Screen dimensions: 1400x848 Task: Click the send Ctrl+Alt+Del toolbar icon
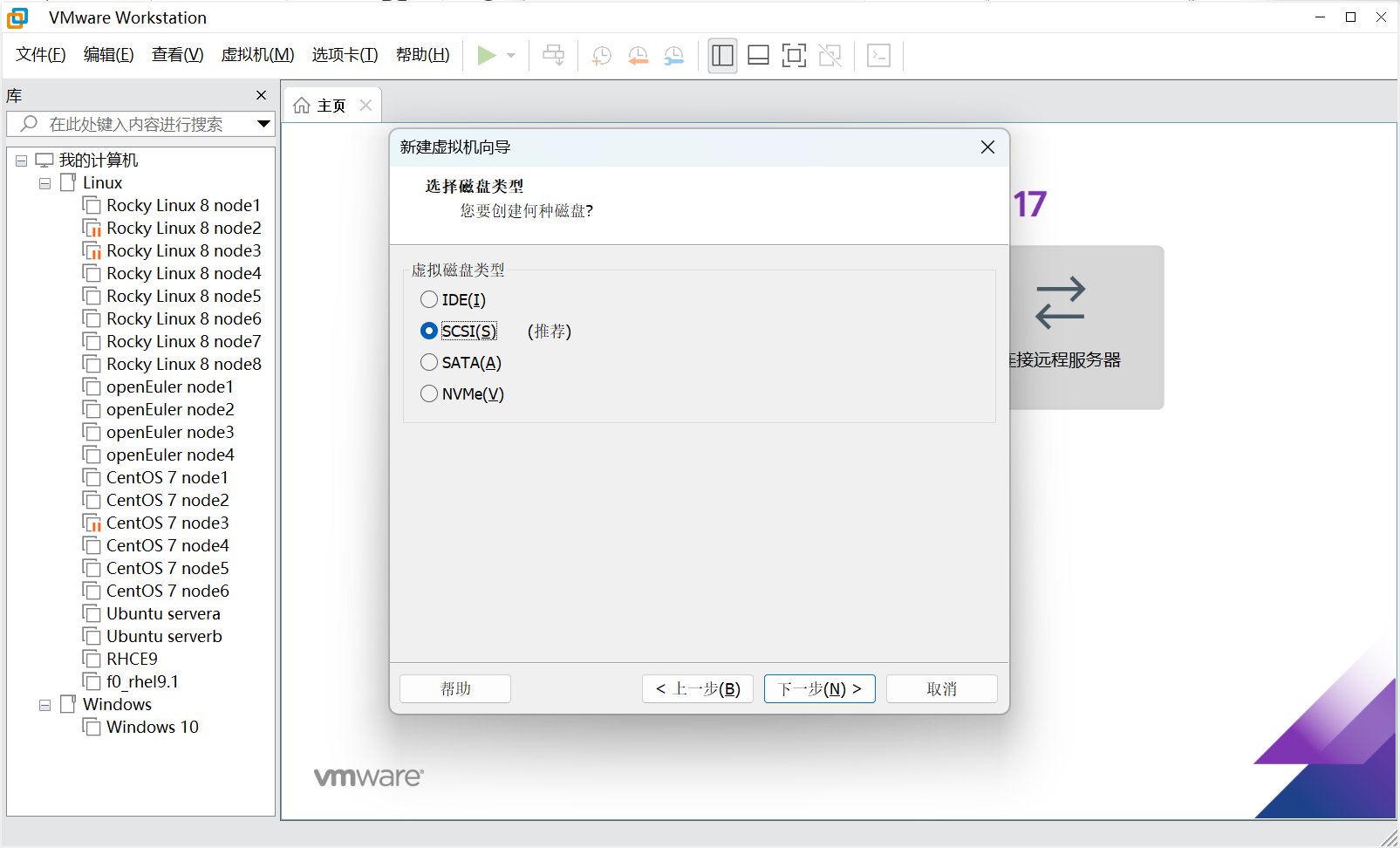pos(553,56)
